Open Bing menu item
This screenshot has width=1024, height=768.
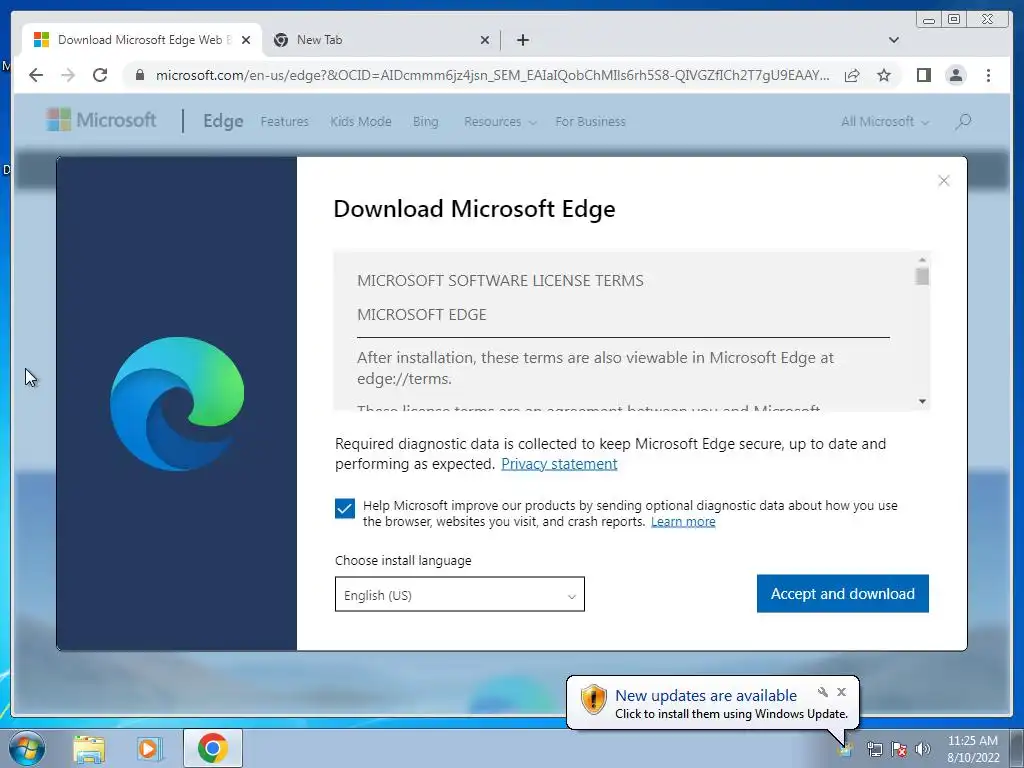click(x=425, y=121)
